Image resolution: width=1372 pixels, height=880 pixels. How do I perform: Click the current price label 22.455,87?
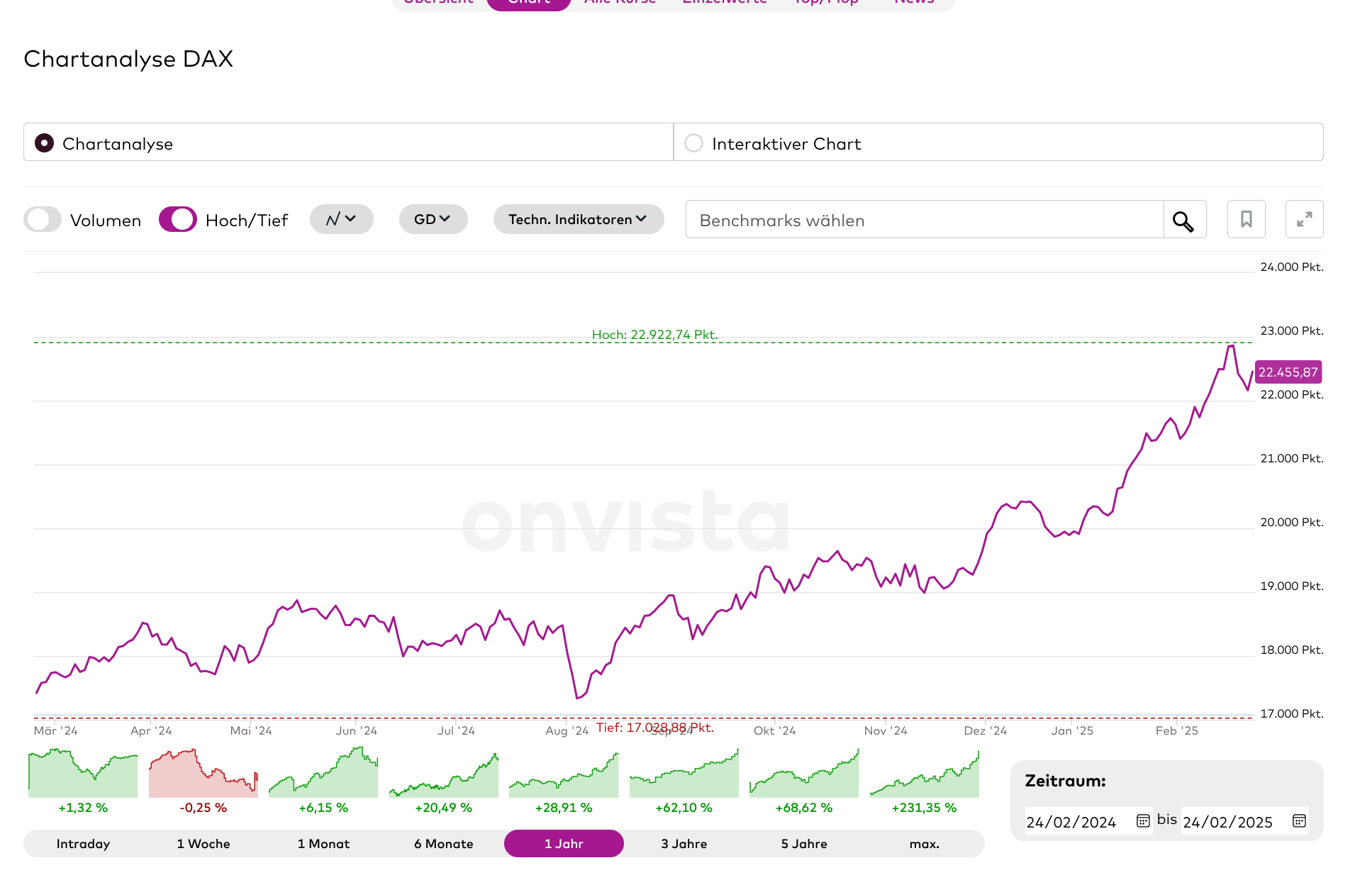coord(1288,372)
